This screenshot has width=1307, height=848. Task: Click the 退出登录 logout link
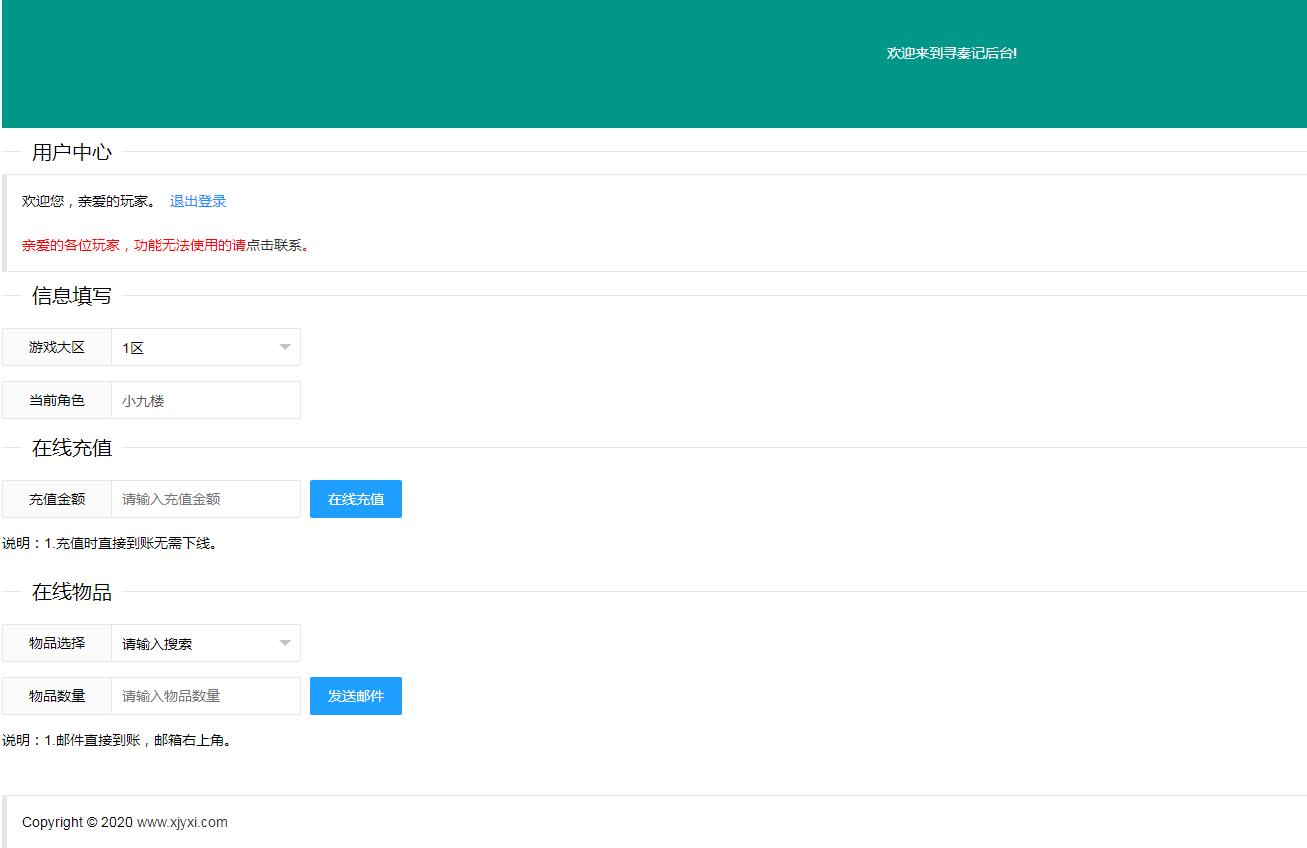point(198,201)
